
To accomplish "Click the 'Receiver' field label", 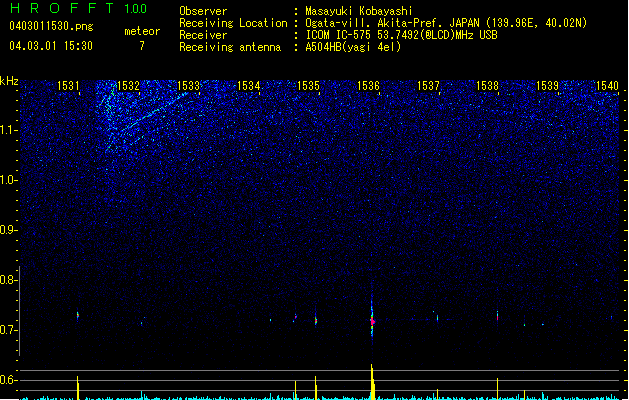I will coord(203,35).
